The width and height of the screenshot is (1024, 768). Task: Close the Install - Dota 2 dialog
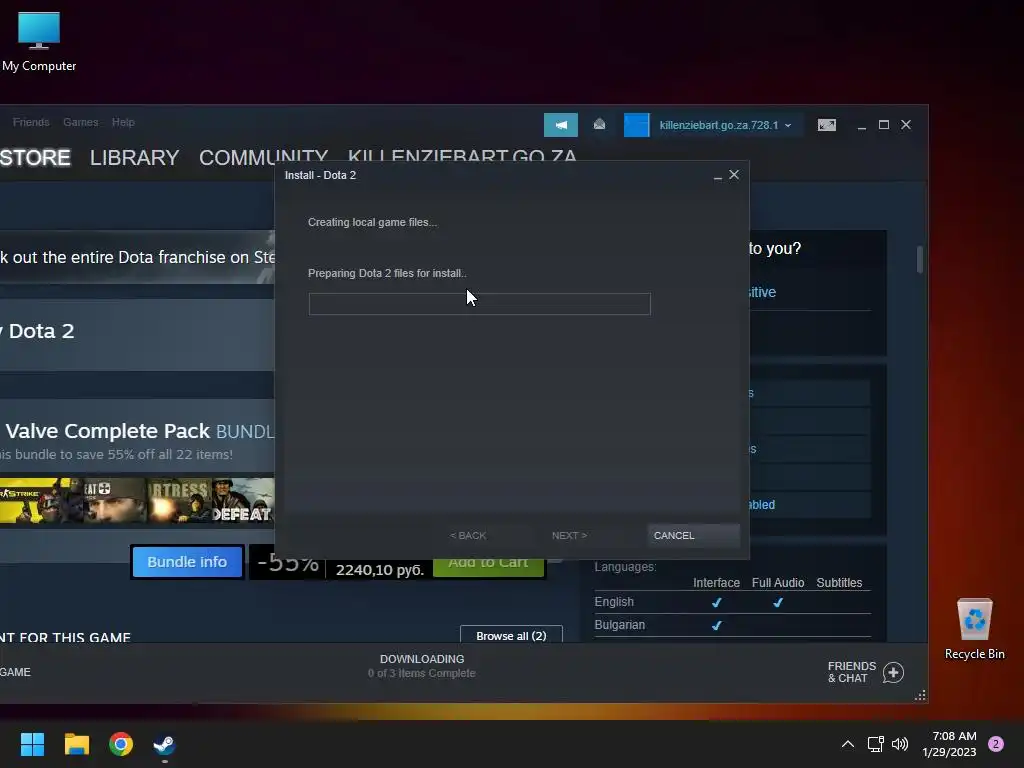tap(734, 174)
